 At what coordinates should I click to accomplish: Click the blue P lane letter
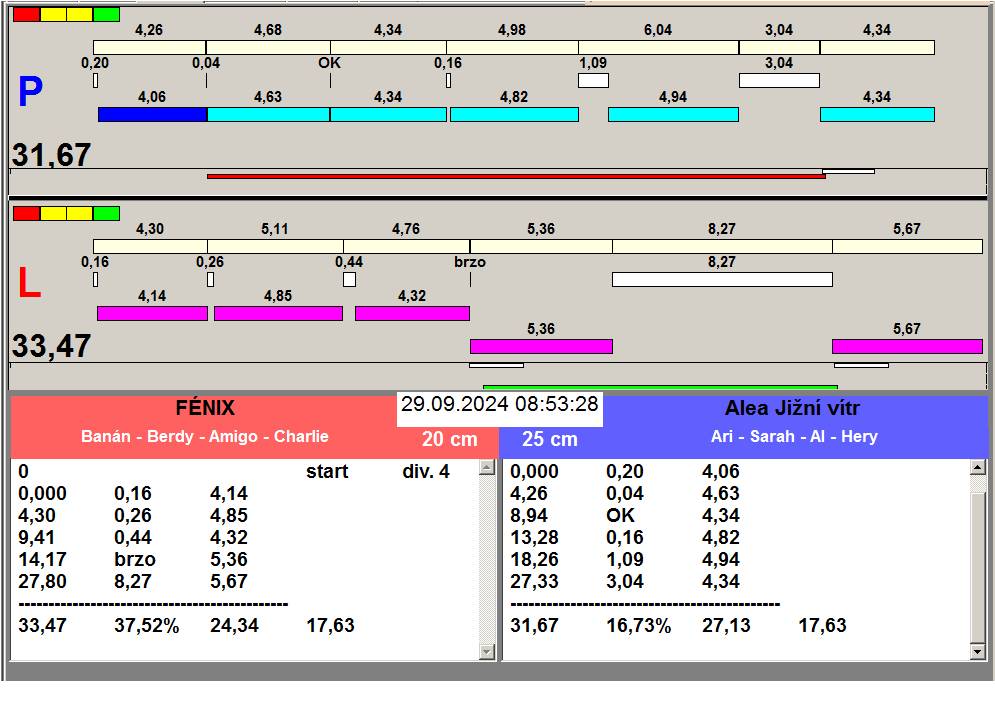tap(30, 93)
